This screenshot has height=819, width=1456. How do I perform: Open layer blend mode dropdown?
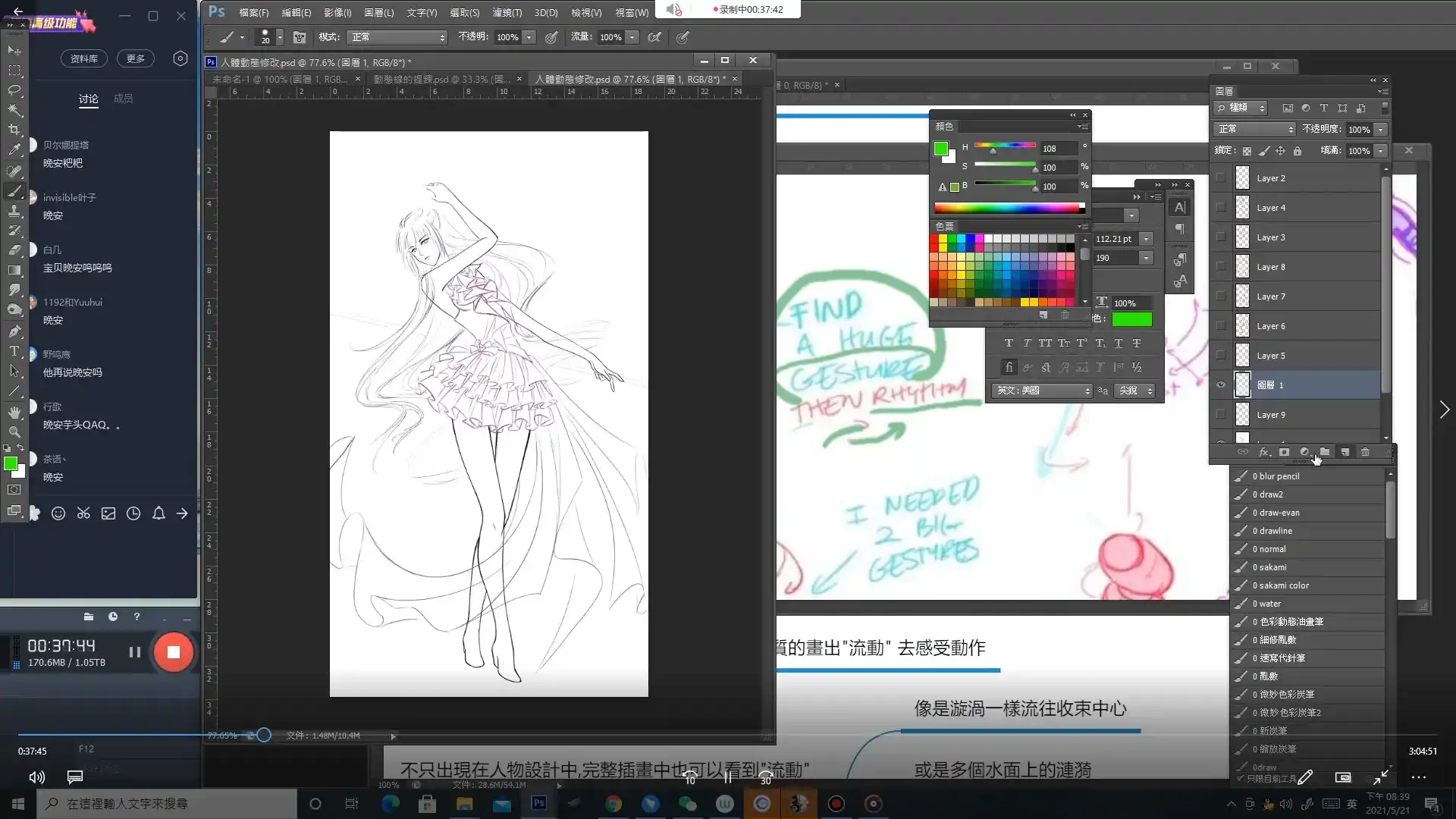pos(1254,130)
